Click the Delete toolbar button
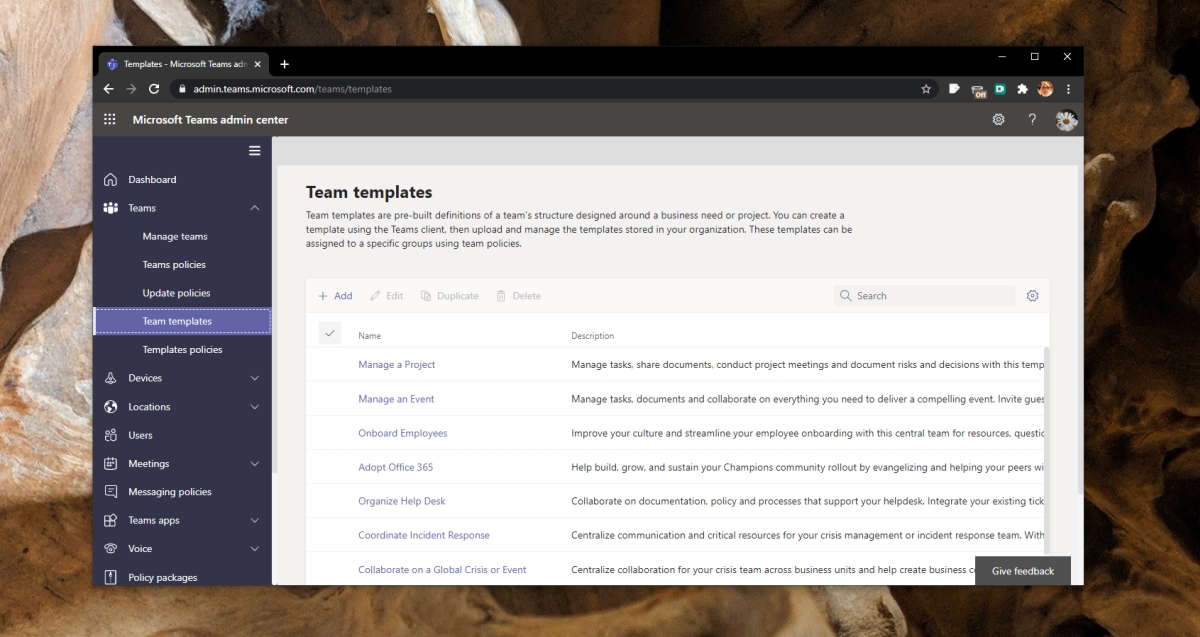The height and width of the screenshot is (637, 1200). [518, 296]
